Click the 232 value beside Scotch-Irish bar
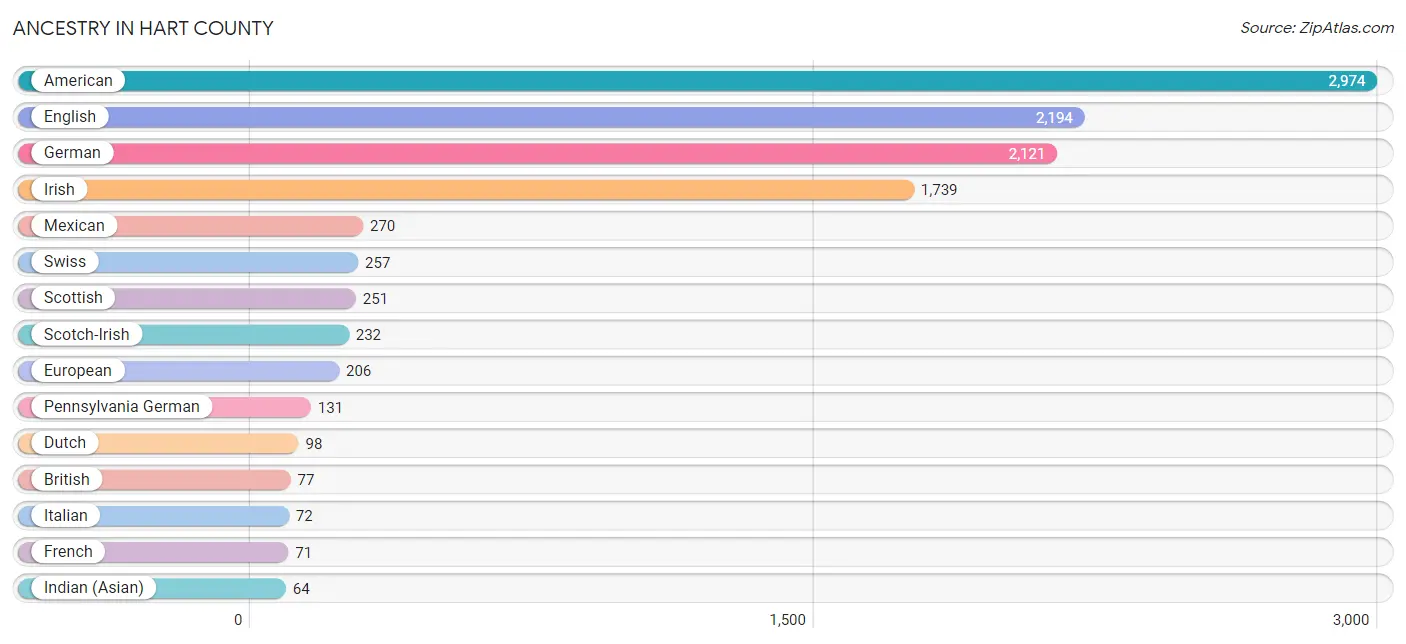The width and height of the screenshot is (1406, 644). [x=368, y=335]
